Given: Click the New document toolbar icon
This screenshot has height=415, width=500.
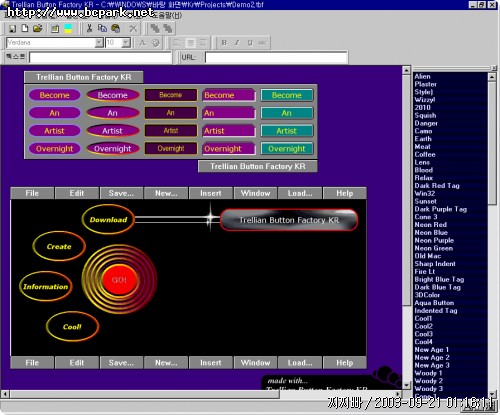Looking at the screenshot, I should pyautogui.click(x=25, y=29).
